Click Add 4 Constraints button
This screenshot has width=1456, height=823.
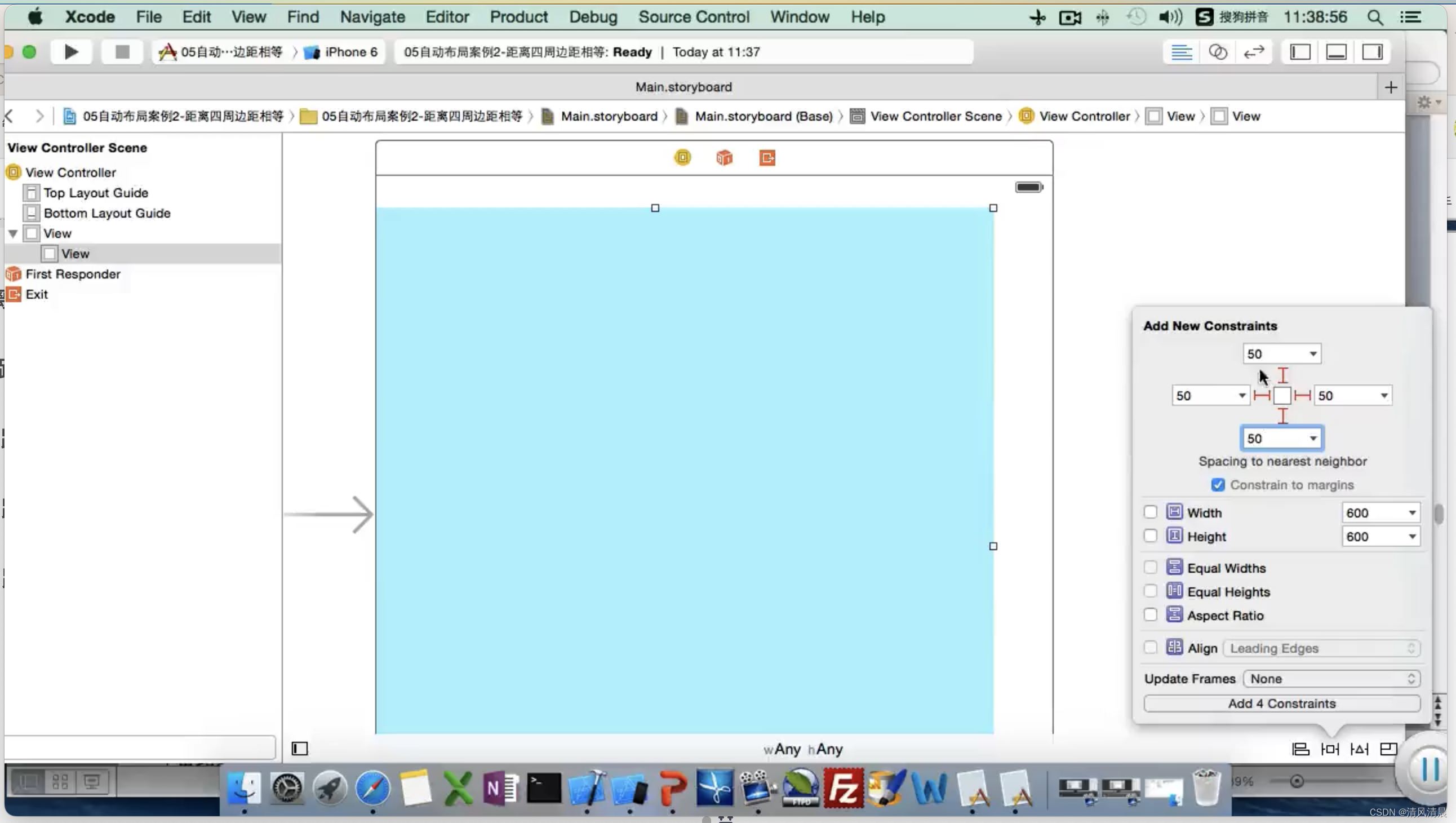(1282, 703)
